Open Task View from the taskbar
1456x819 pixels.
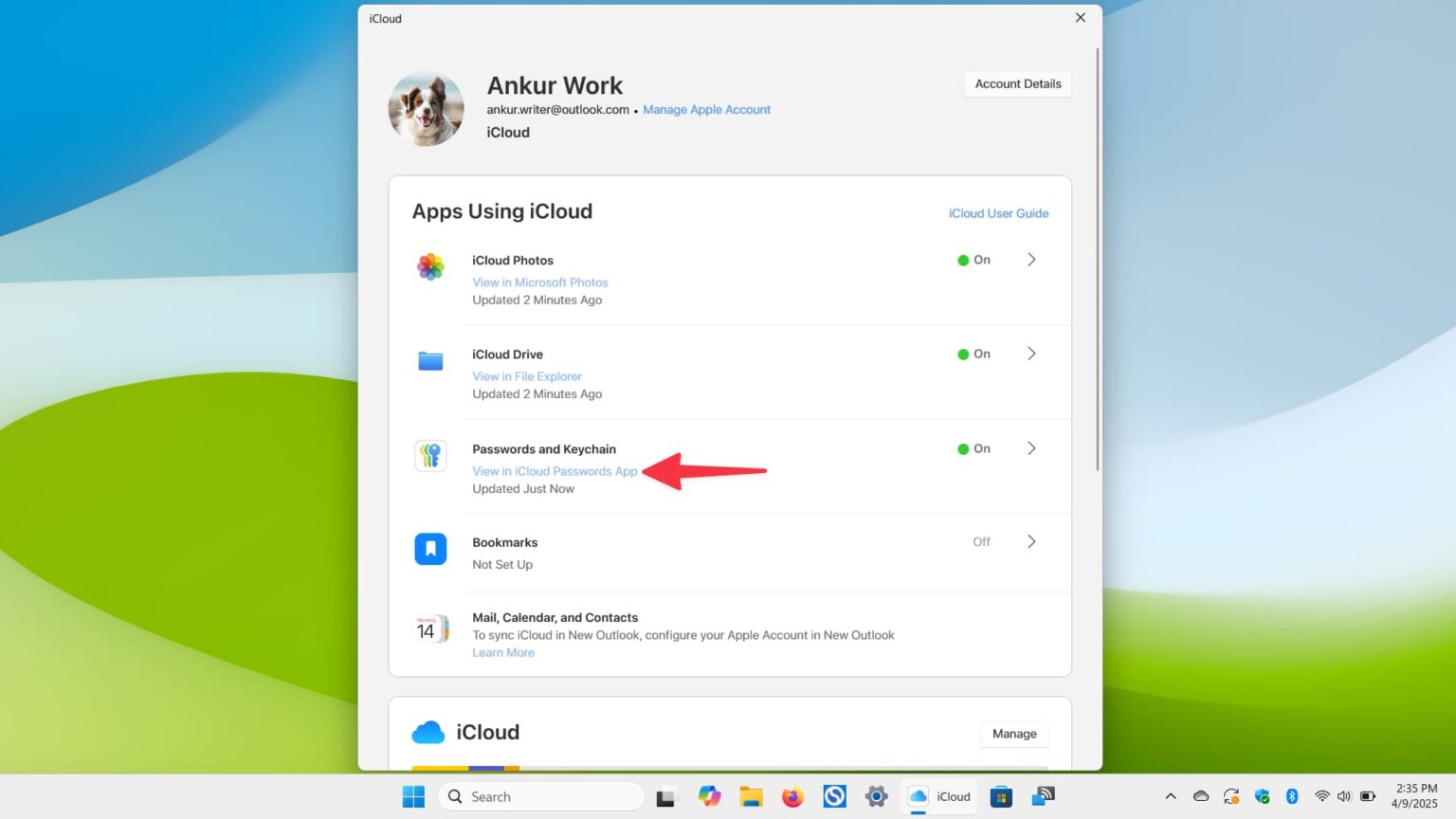[x=665, y=797]
